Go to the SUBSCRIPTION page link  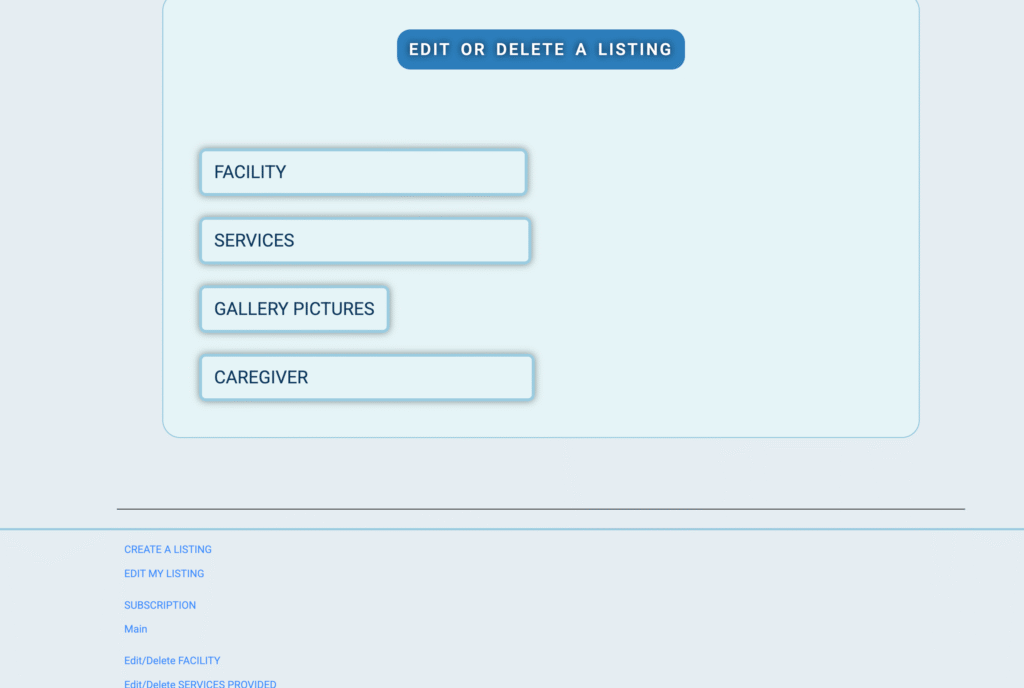160,605
